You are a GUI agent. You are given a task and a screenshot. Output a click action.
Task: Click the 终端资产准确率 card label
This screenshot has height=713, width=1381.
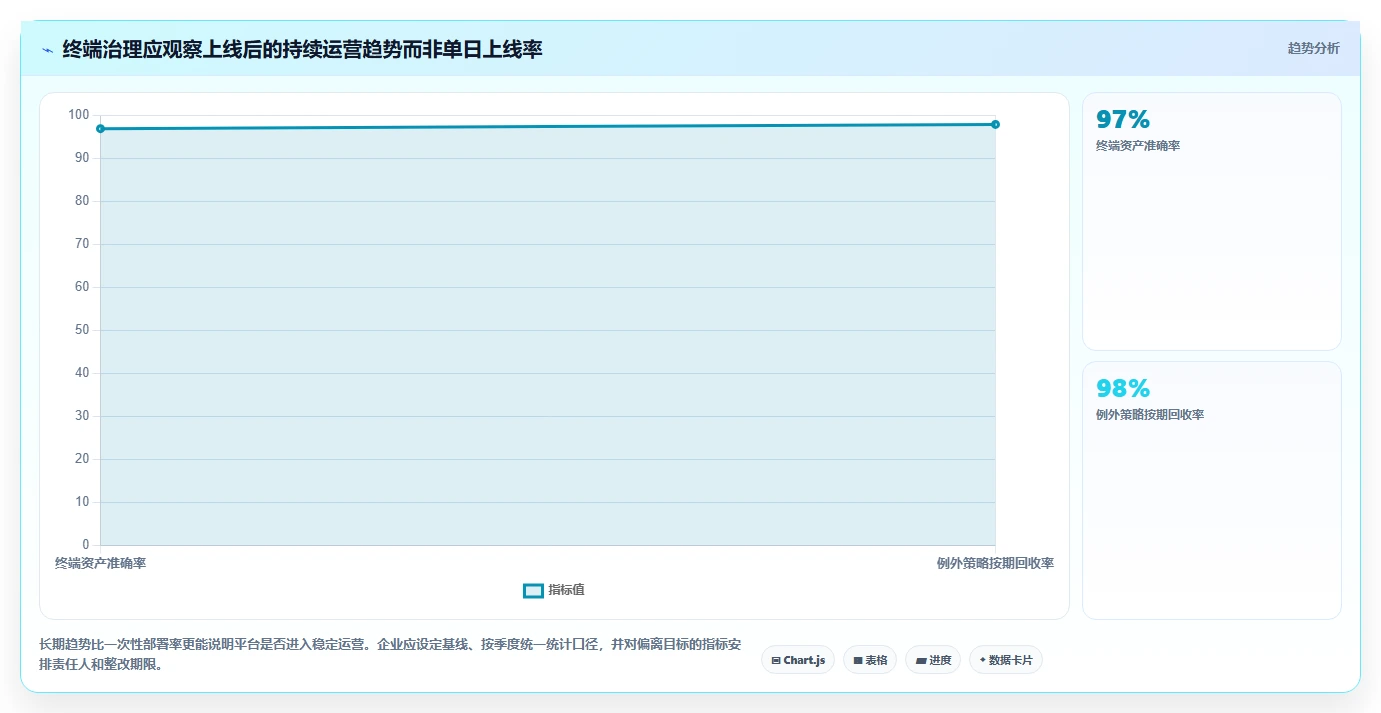[1138, 146]
